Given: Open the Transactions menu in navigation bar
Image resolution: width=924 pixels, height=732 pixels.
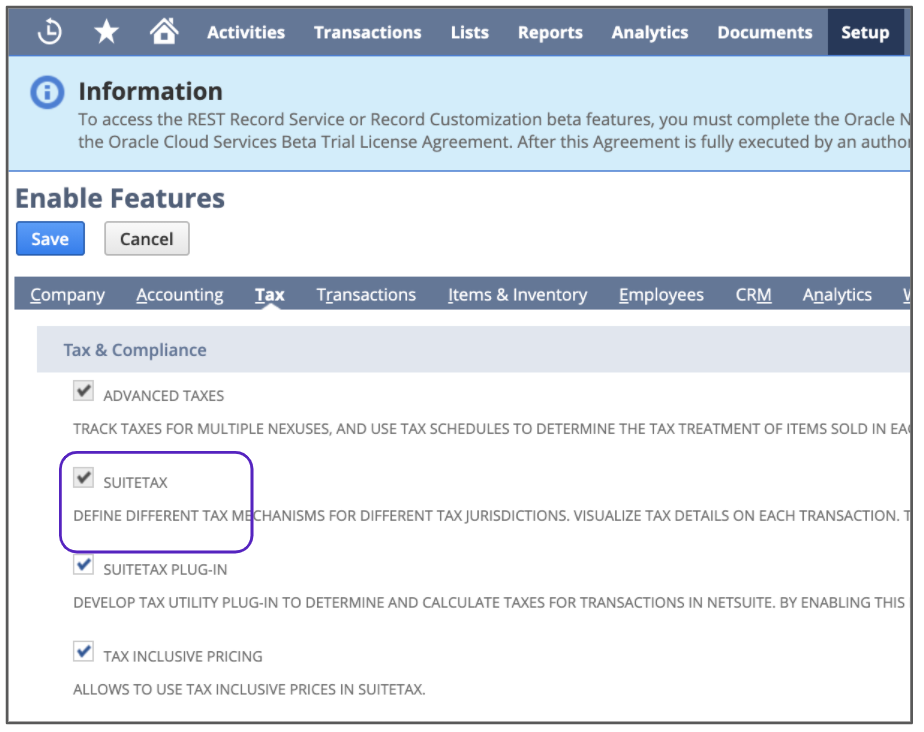Looking at the screenshot, I should pyautogui.click(x=367, y=33).
